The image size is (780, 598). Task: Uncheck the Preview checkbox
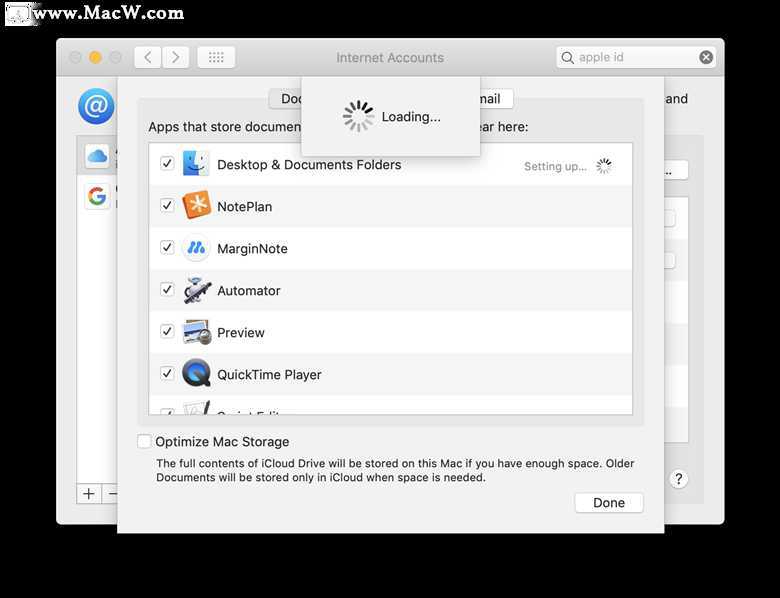coord(167,331)
